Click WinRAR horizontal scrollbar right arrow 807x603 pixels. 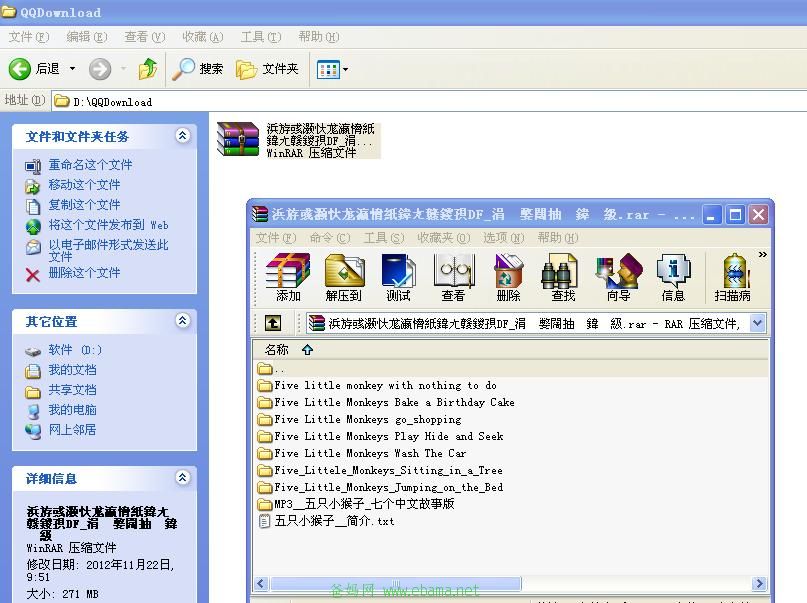(759, 583)
